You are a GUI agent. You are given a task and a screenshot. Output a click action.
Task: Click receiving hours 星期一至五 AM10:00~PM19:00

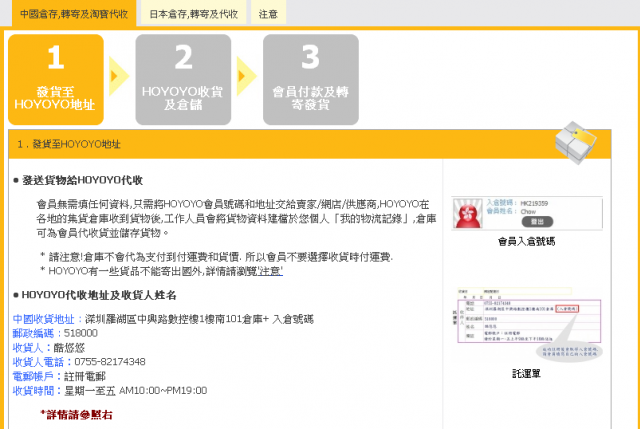(136, 391)
